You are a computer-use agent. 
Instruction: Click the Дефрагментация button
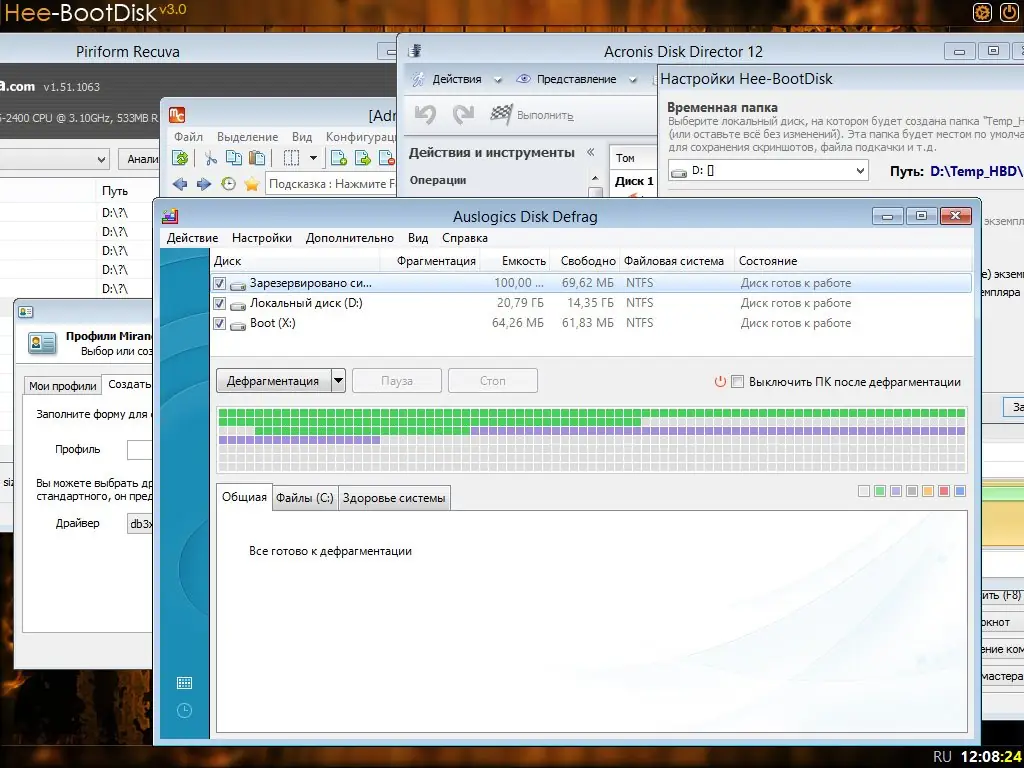click(x=273, y=381)
